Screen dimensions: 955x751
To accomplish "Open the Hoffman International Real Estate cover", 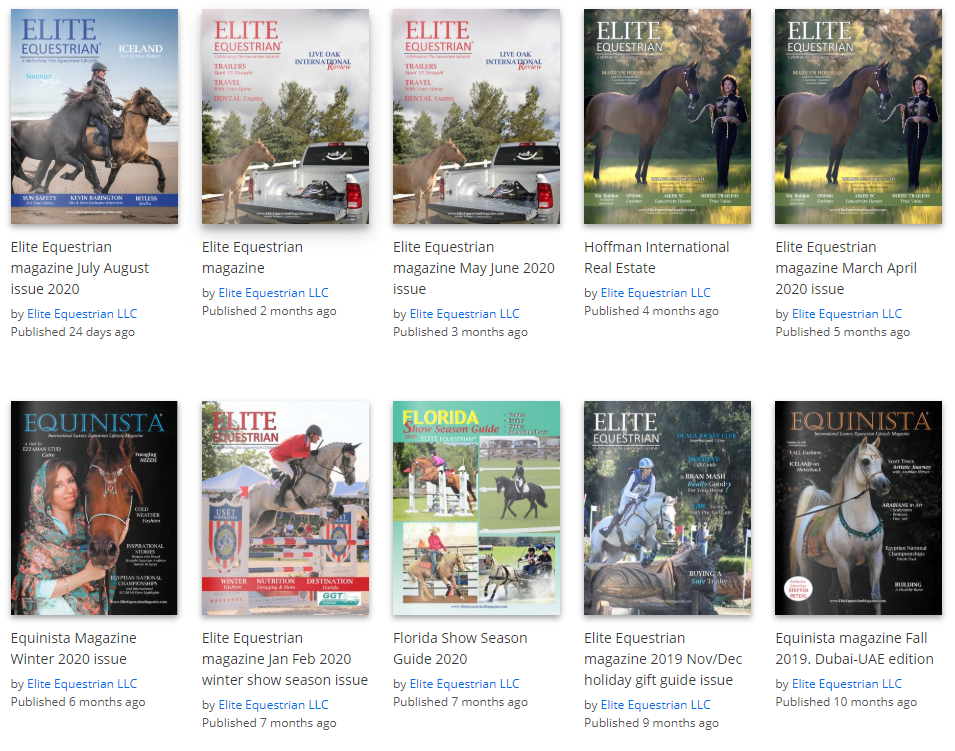I will tap(668, 116).
